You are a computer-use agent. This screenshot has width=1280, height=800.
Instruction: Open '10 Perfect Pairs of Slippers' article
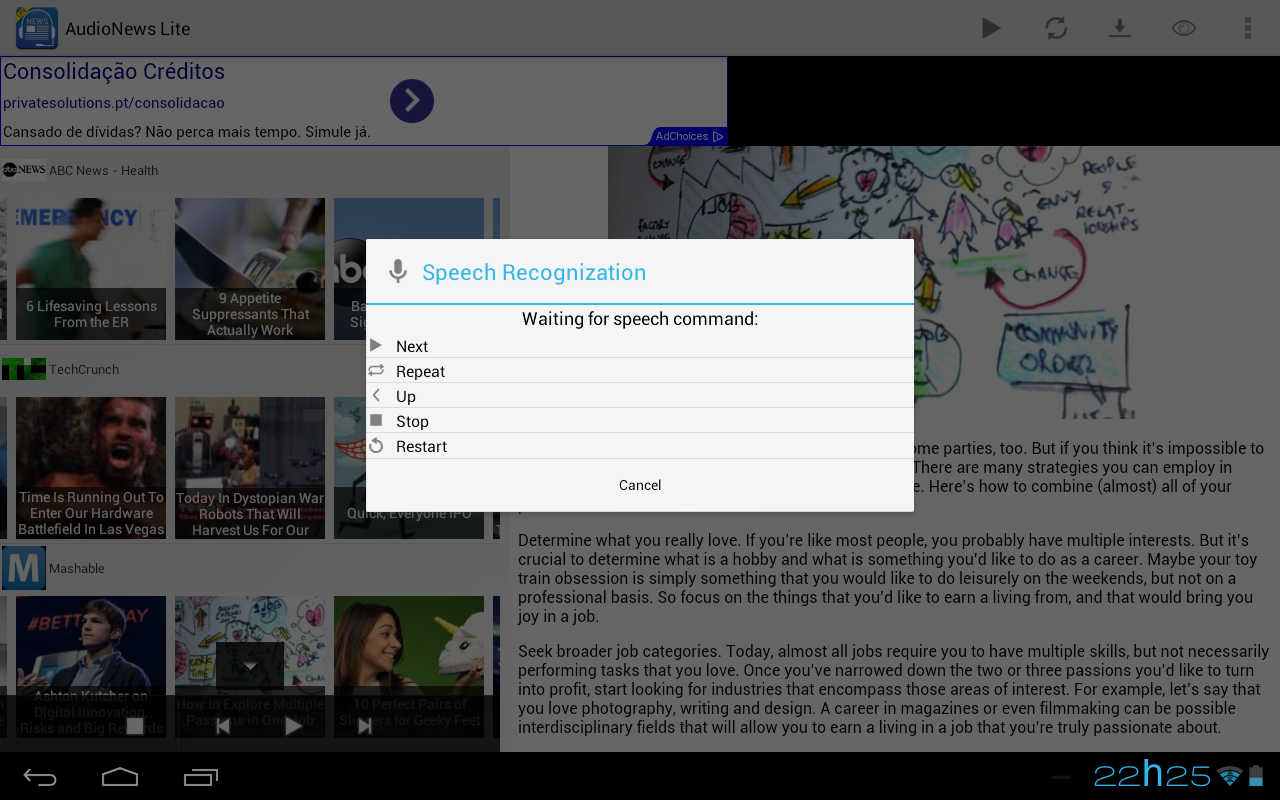[409, 667]
